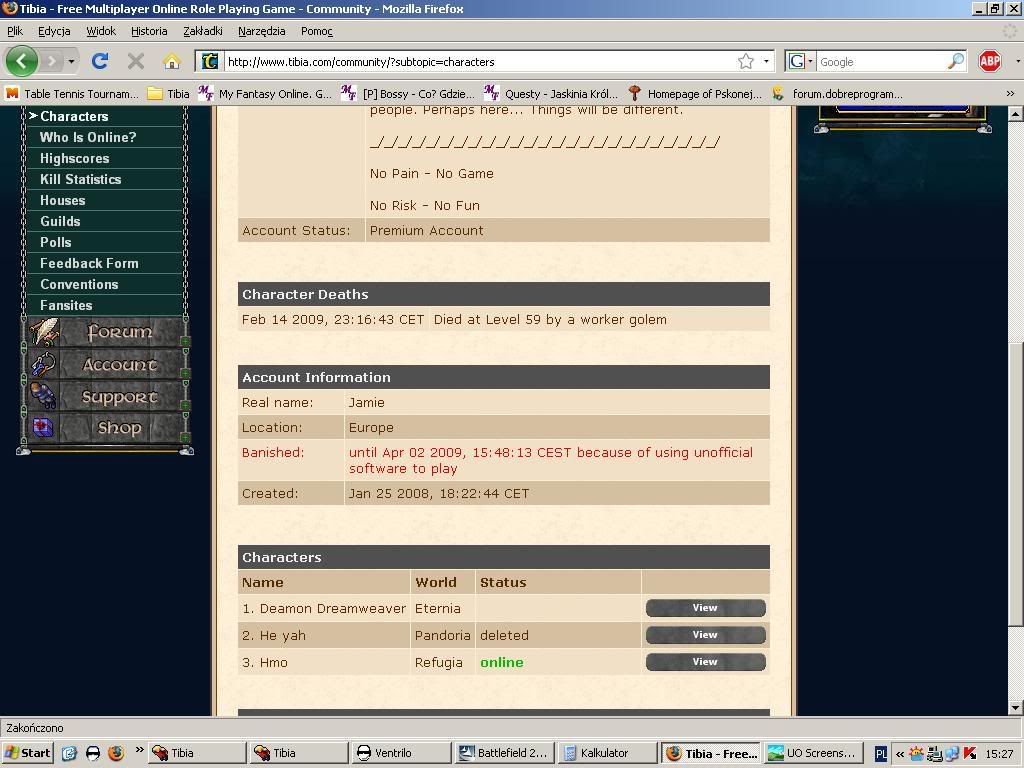Screen dimensions: 1024x768
Task: Open the Kill Statistics link
Action: [x=81, y=179]
